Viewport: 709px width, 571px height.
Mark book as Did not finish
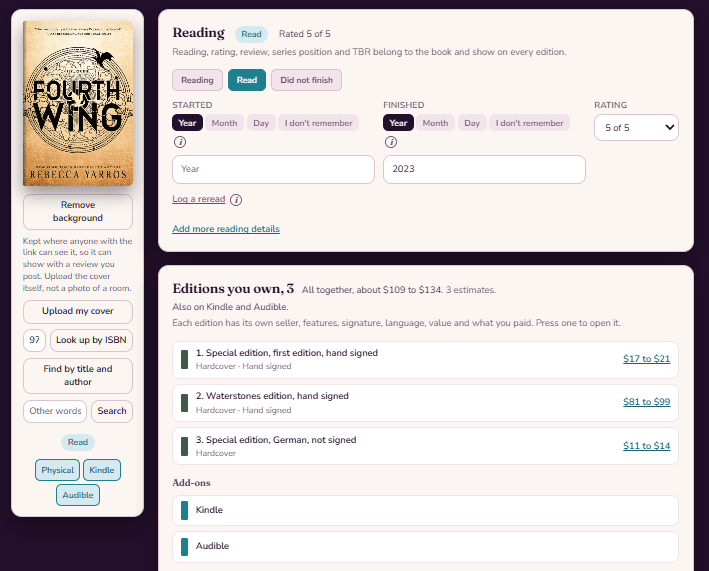point(307,80)
